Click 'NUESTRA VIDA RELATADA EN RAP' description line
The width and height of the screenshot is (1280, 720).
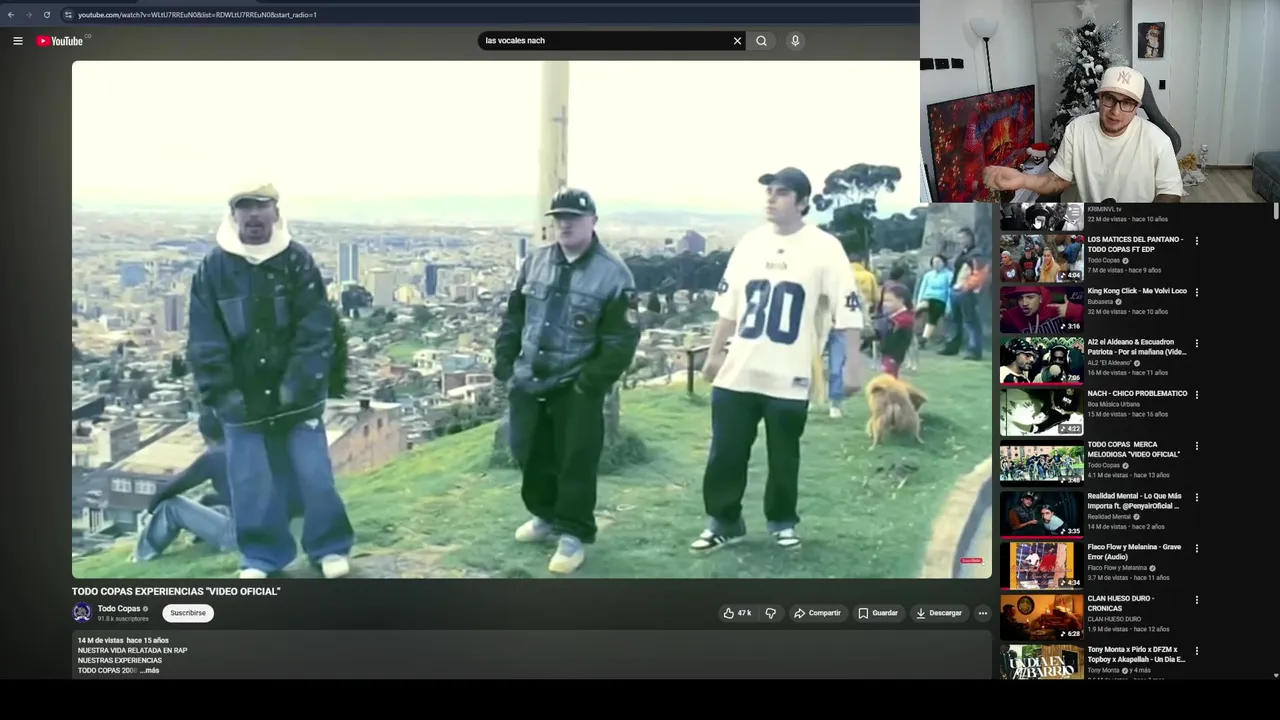(132, 650)
